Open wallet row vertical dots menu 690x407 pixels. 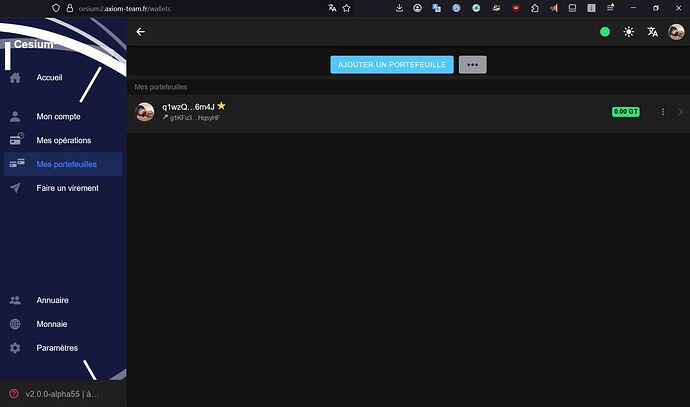662,112
